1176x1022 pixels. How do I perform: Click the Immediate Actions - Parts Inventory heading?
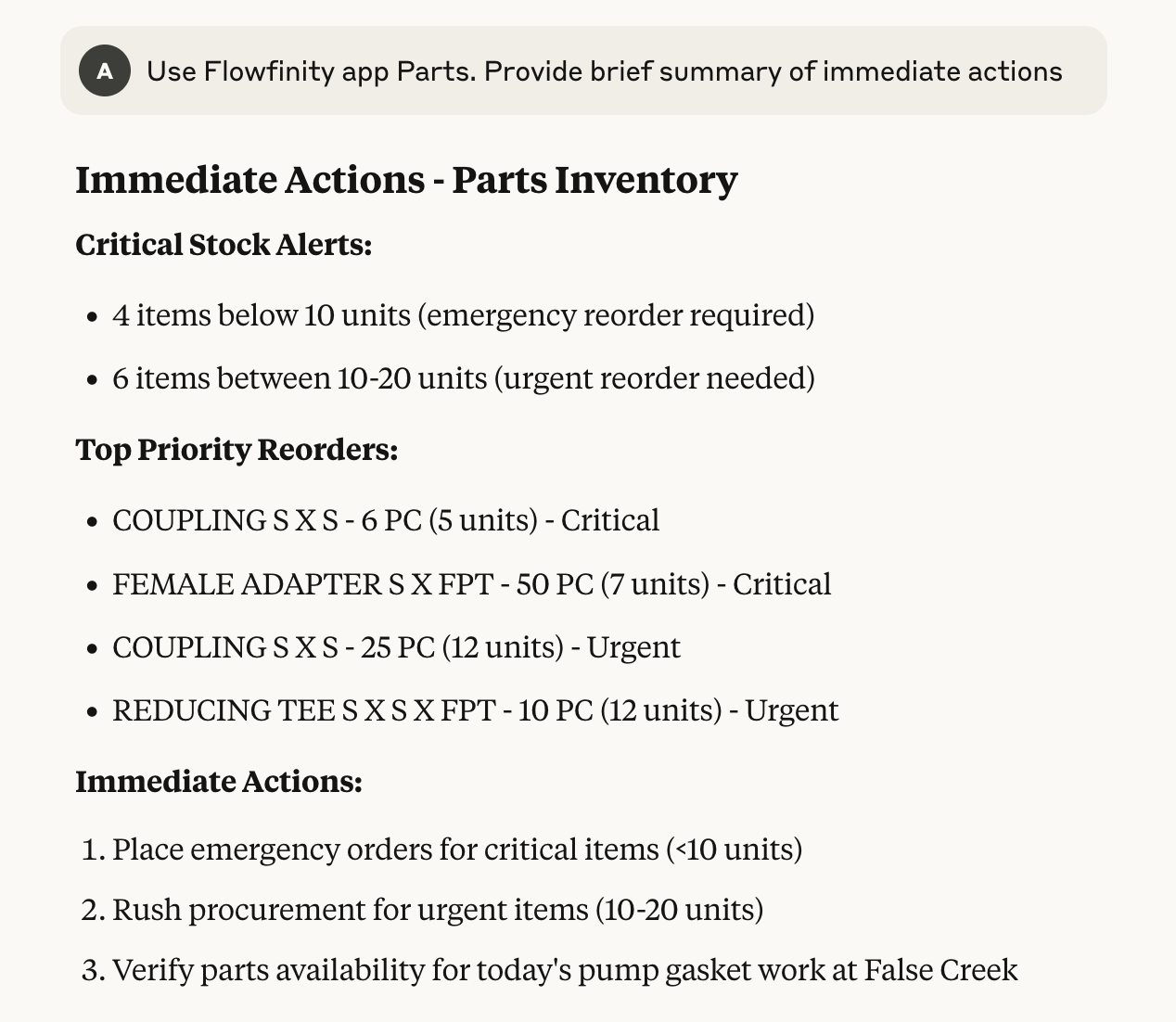406,180
